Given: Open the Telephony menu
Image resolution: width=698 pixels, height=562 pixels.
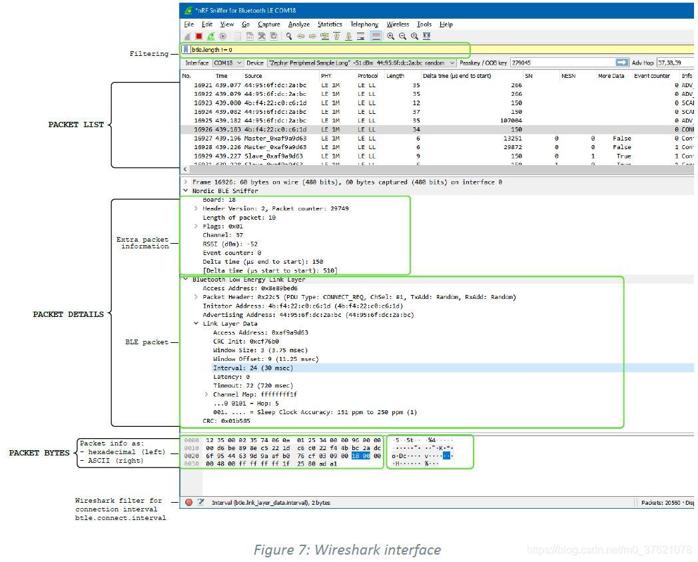Looking at the screenshot, I should tap(364, 24).
